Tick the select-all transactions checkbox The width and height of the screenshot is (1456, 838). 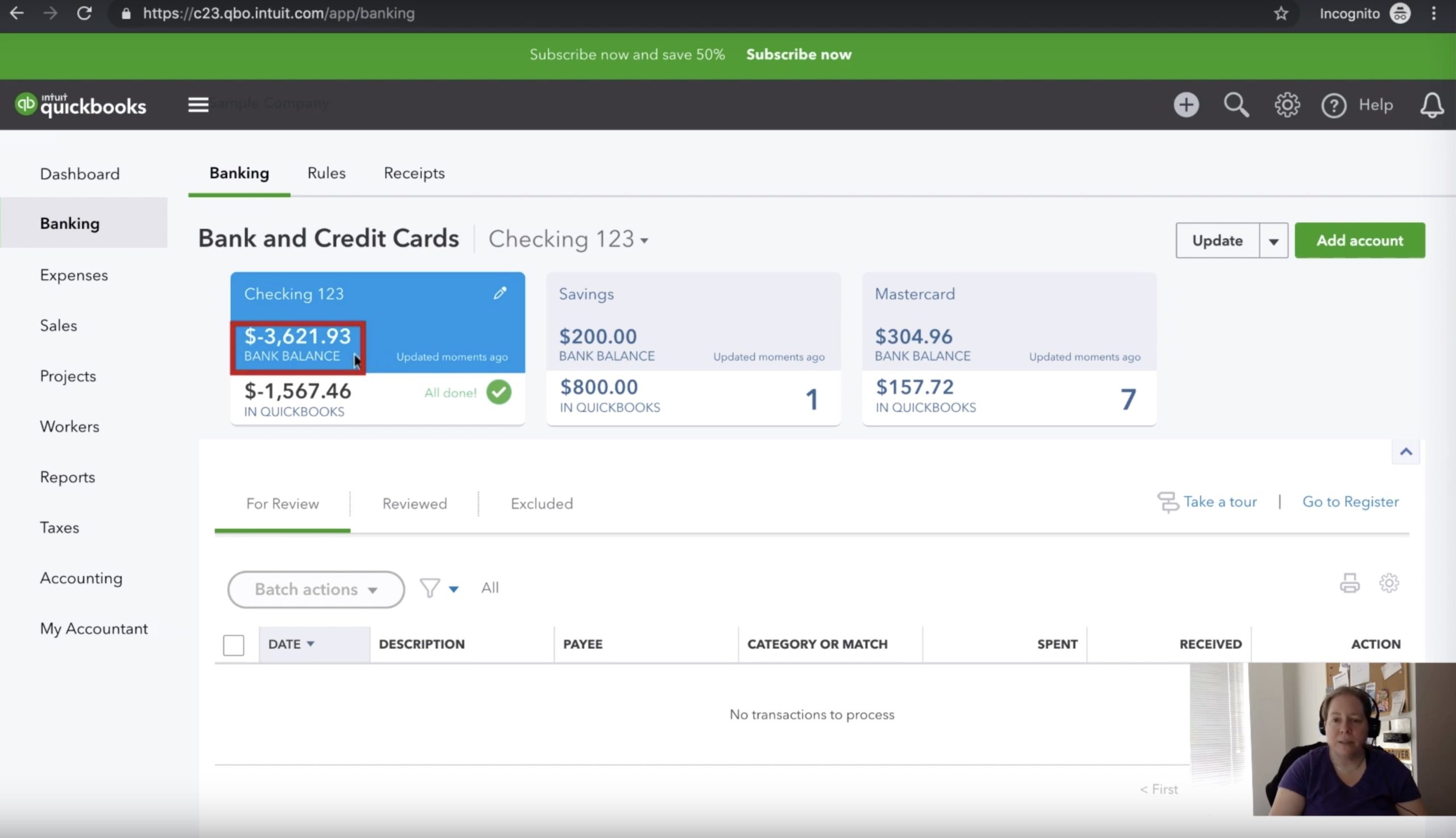click(233, 645)
